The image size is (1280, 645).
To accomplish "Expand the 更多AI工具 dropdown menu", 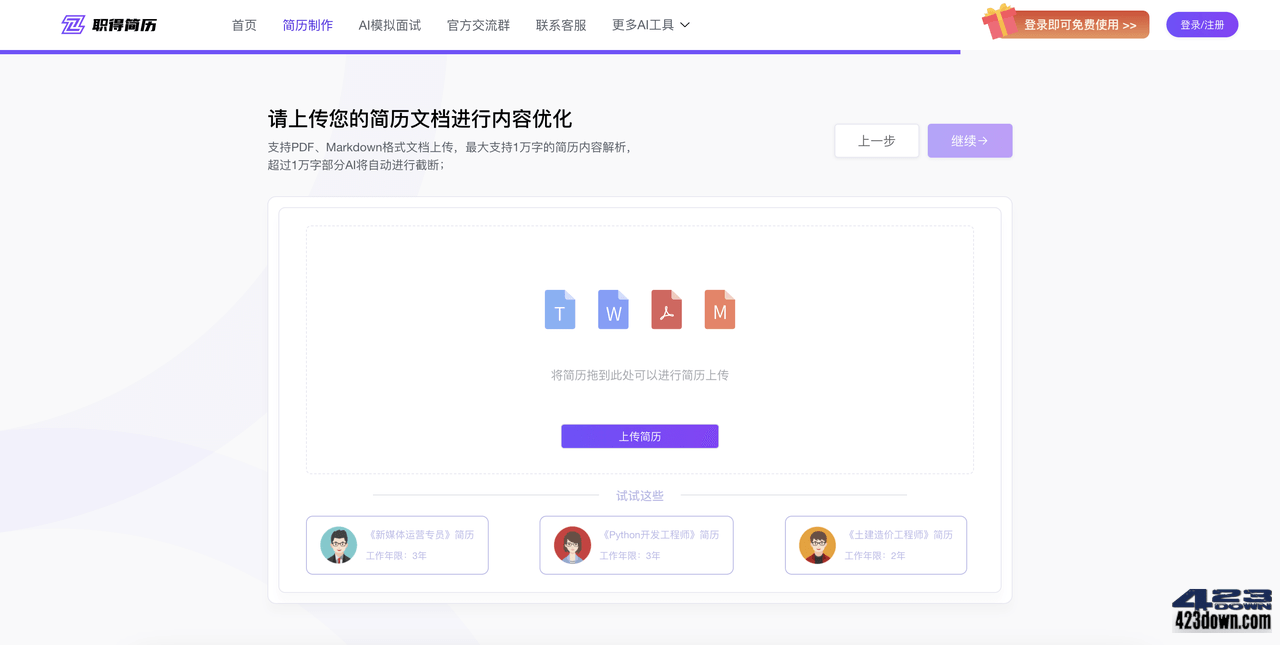I will pyautogui.click(x=651, y=24).
